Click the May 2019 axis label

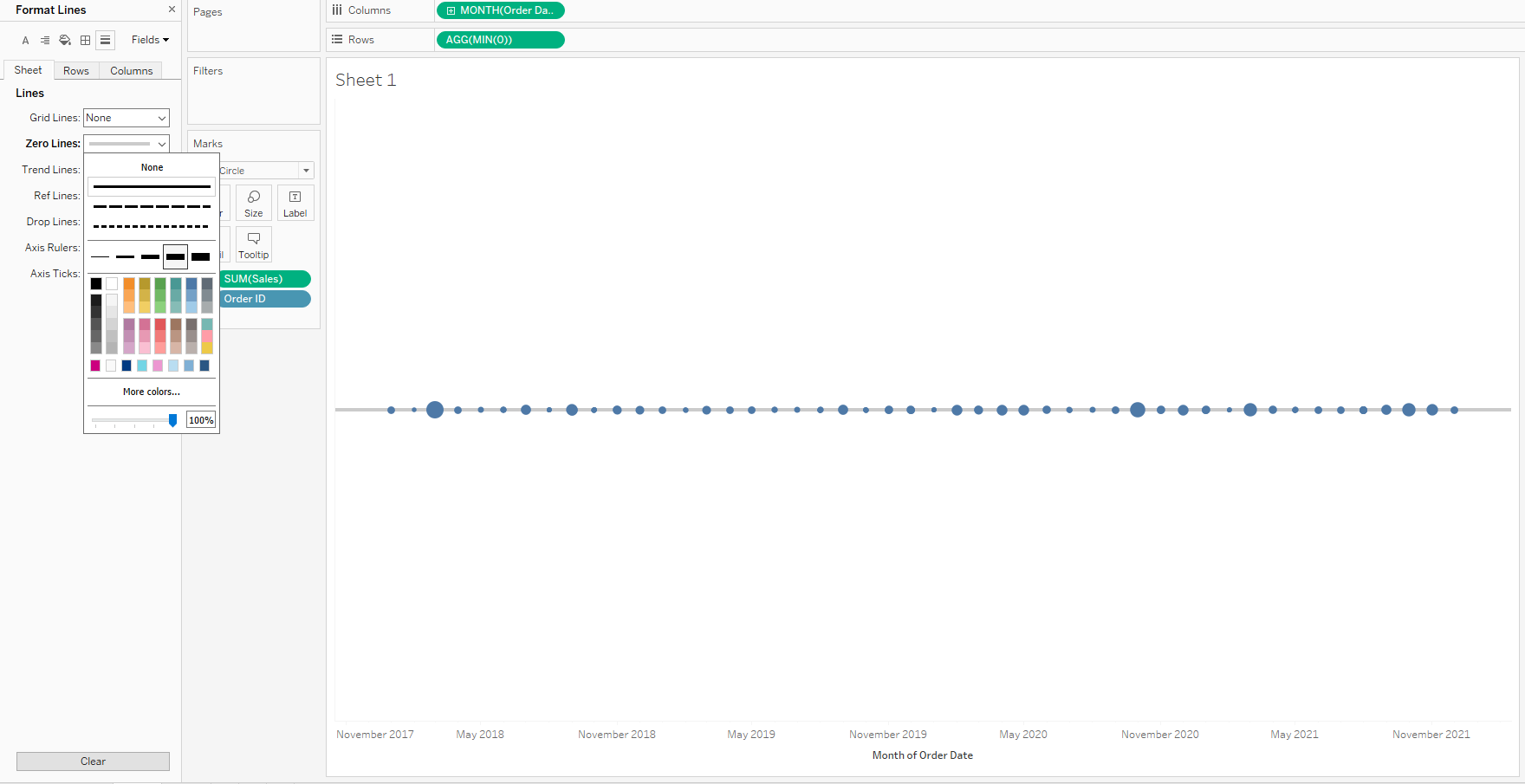751,735
